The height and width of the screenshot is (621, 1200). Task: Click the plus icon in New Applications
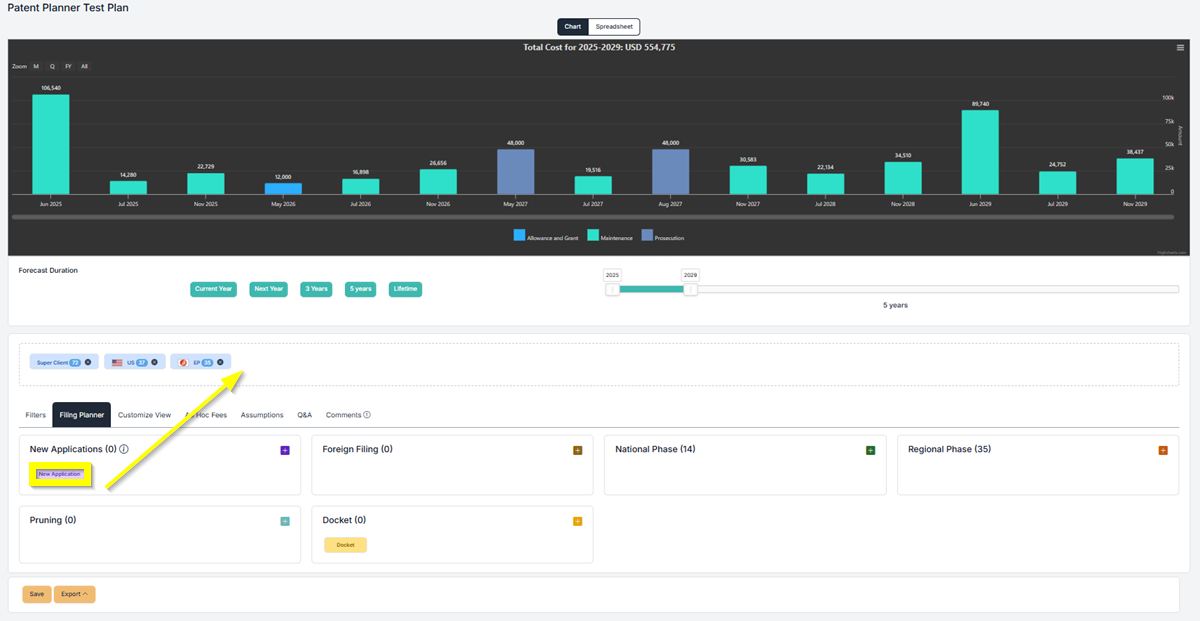(x=285, y=451)
